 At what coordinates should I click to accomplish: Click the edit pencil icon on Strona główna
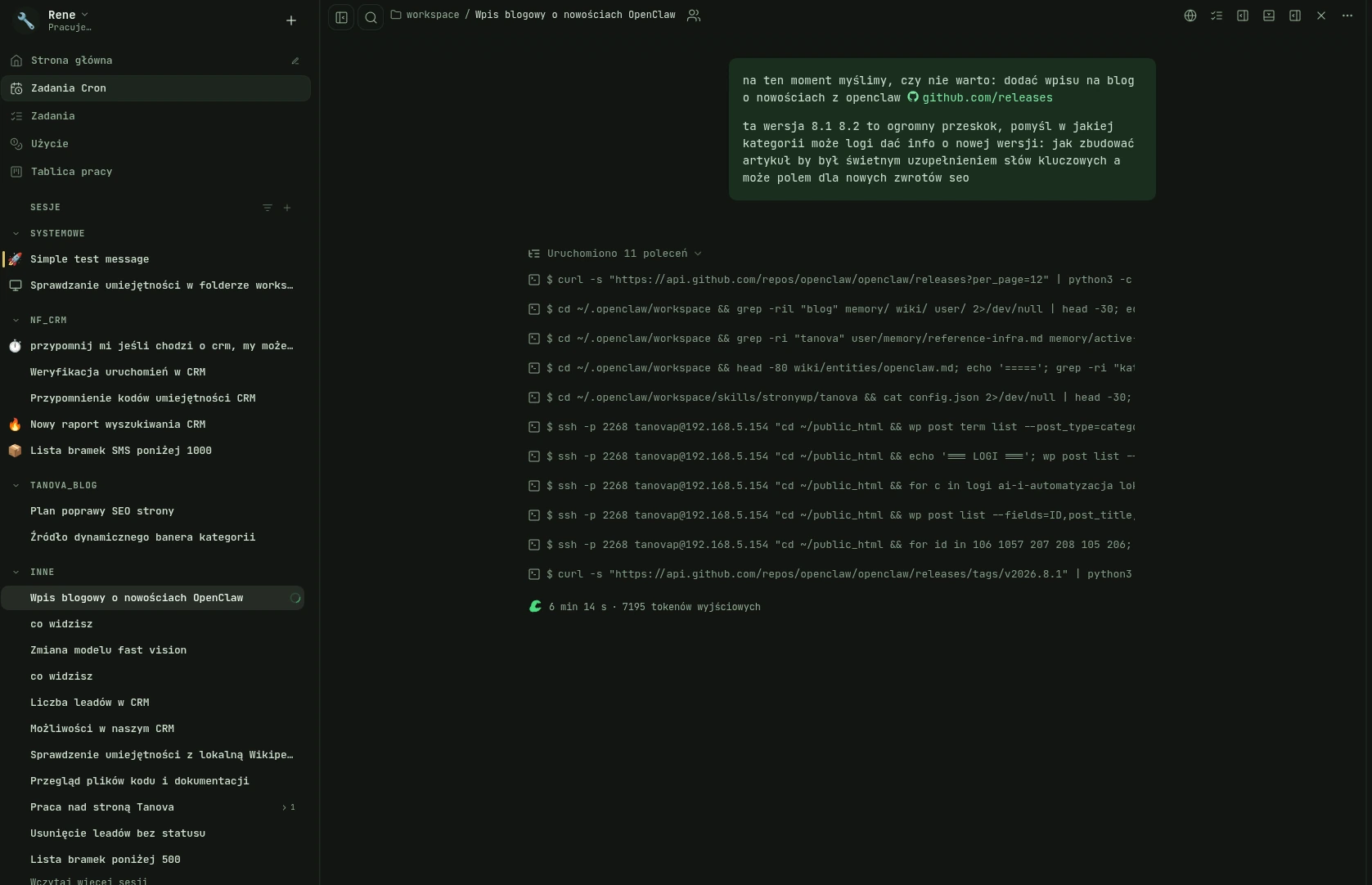(x=295, y=61)
